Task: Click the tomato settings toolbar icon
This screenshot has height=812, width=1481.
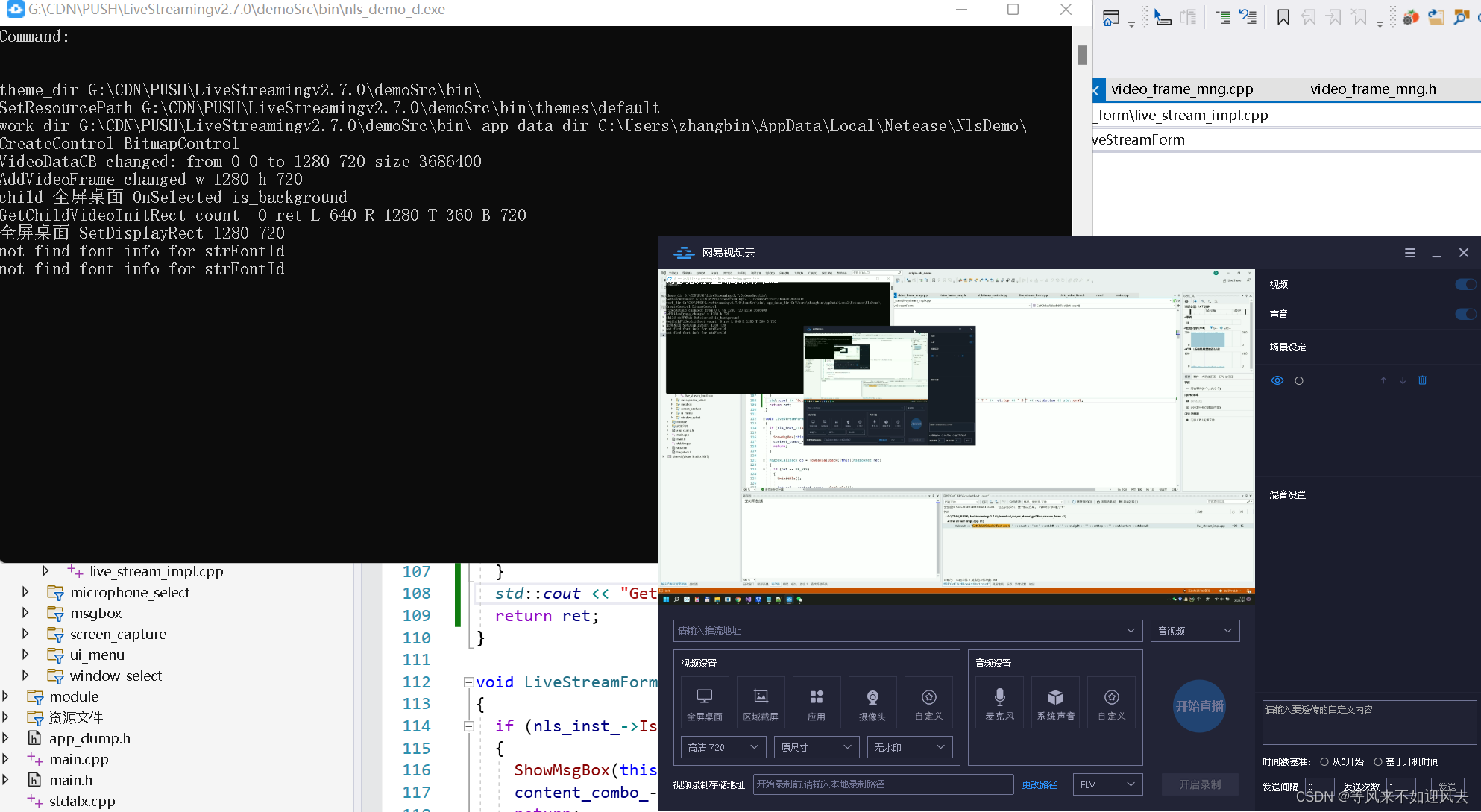Action: coord(1410,17)
